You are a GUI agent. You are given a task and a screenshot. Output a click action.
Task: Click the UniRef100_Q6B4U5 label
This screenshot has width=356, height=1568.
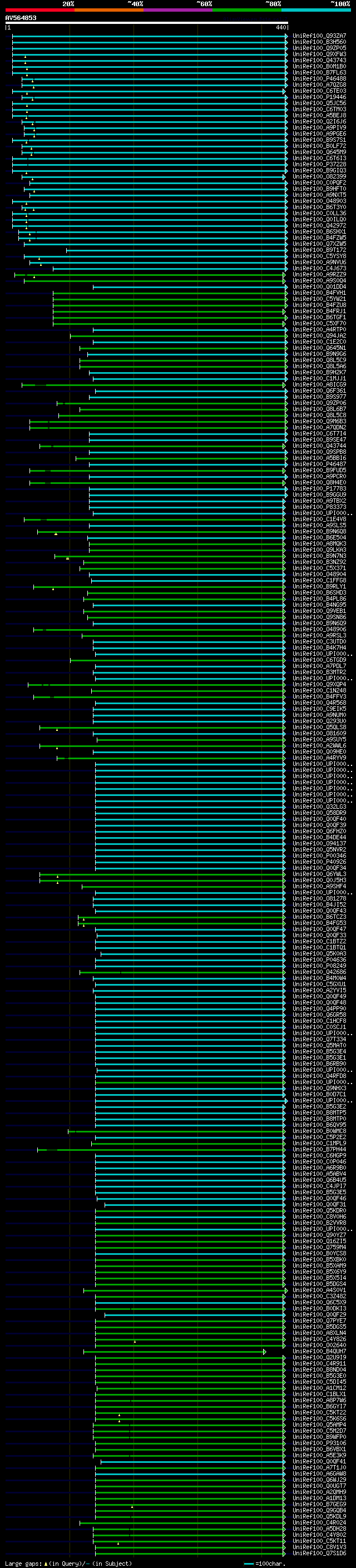click(x=319, y=1180)
